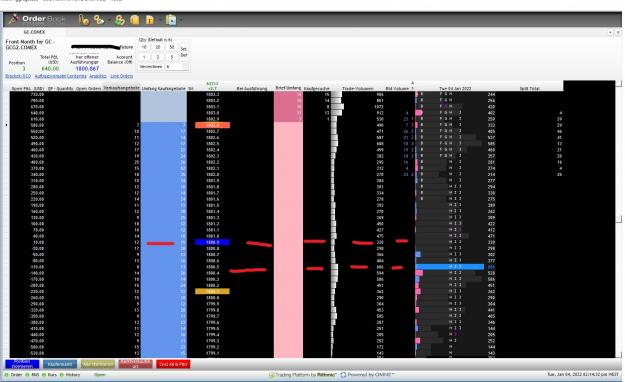625x382 pixels.
Task: Click the blue value 1800.867
Action: pos(87,69)
